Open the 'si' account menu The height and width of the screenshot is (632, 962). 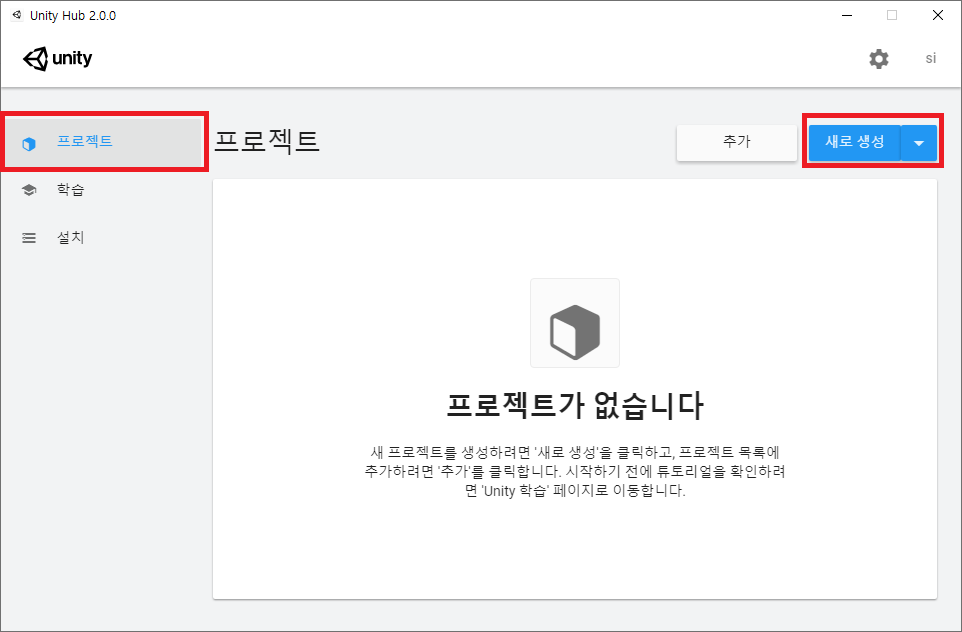coord(931,58)
